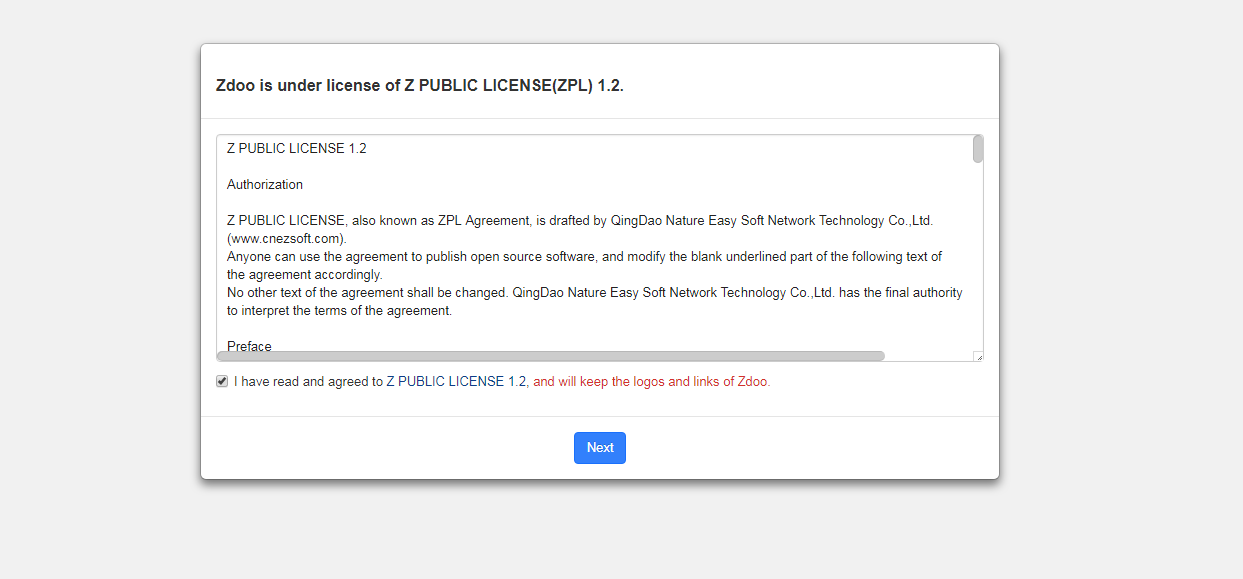Open the Z PUBLIC LICENSE 1.2 link
Image resolution: width=1243 pixels, height=579 pixels.
click(456, 382)
